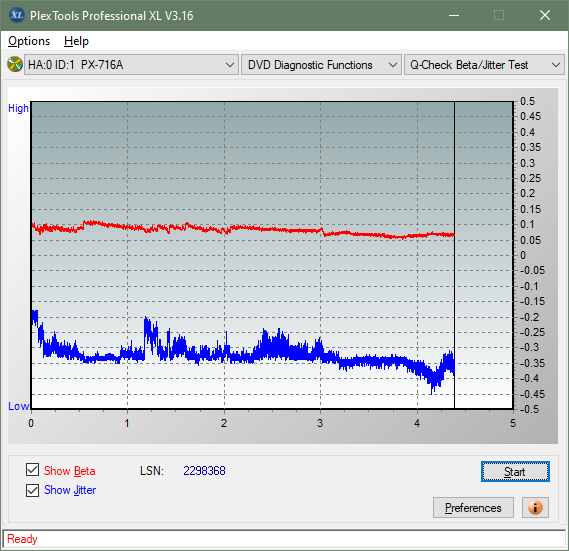Toggle the Show Jitter checkbox
569x551 pixels.
[x=32, y=490]
